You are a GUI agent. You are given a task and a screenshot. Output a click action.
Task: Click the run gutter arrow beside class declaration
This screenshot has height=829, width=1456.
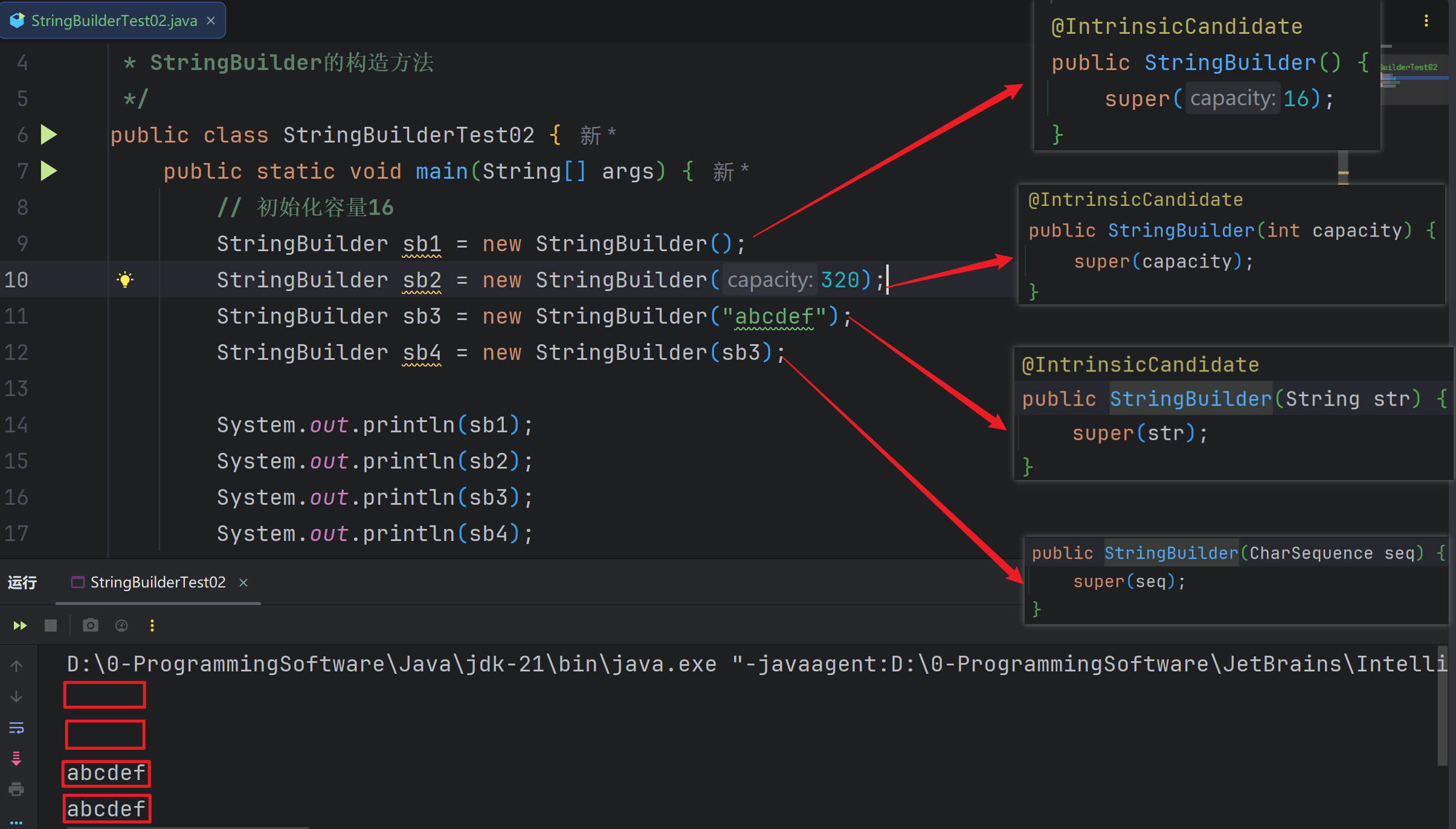pos(49,135)
